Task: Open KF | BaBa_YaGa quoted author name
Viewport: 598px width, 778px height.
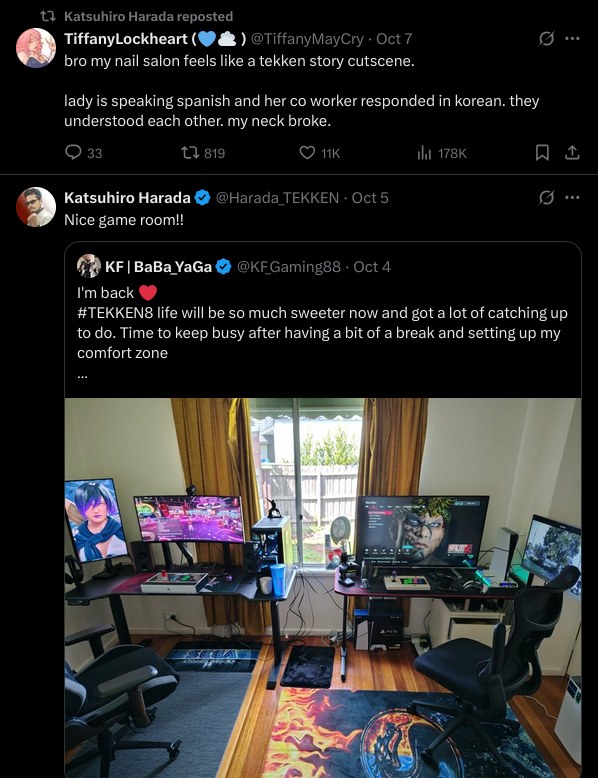Action: [x=158, y=266]
